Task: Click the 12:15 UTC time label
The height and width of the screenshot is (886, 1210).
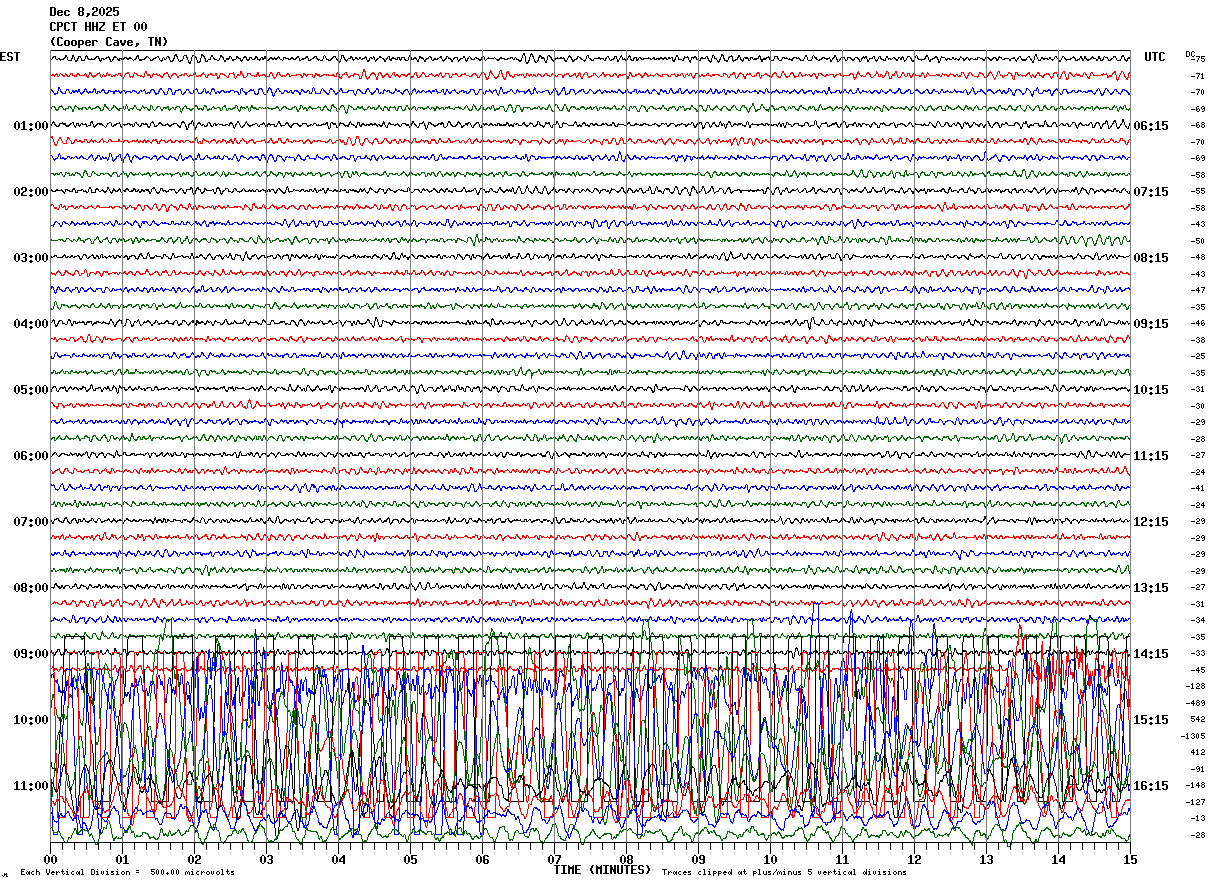Action: [1151, 522]
